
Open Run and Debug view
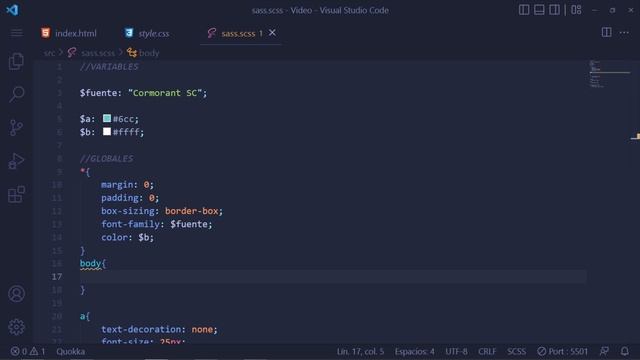pos(16,161)
